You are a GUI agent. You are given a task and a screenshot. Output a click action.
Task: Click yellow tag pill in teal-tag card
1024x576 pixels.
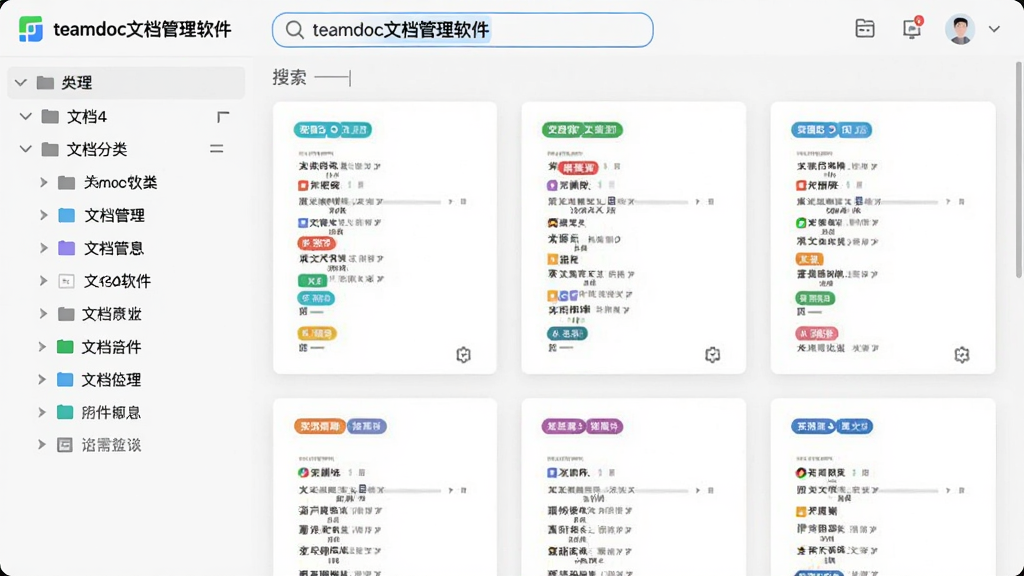pos(317,333)
